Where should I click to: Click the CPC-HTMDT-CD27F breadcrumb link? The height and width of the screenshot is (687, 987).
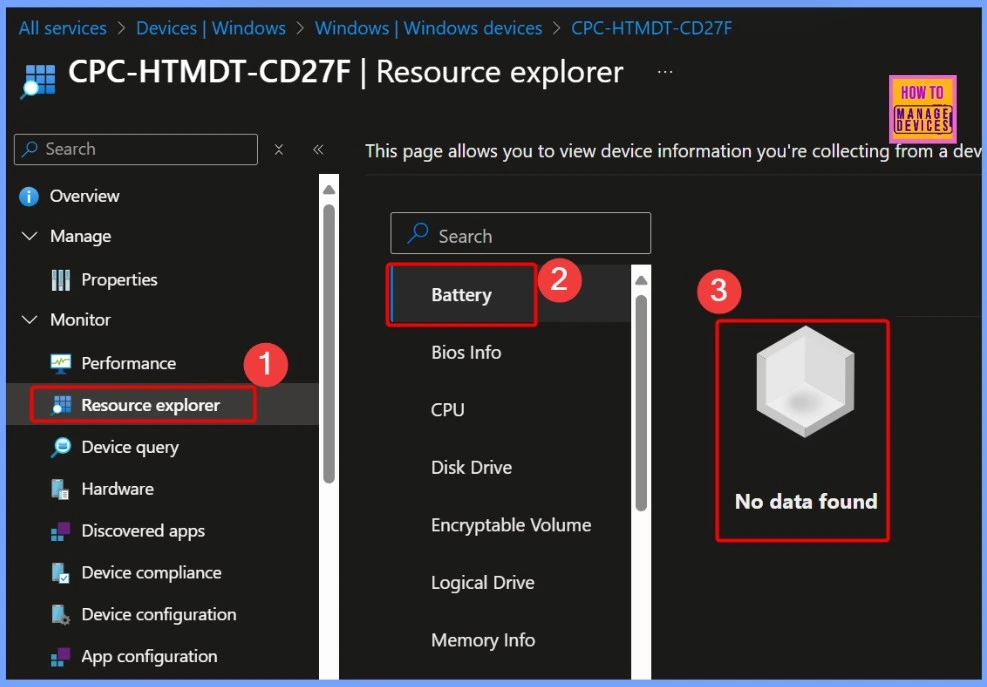[651, 28]
